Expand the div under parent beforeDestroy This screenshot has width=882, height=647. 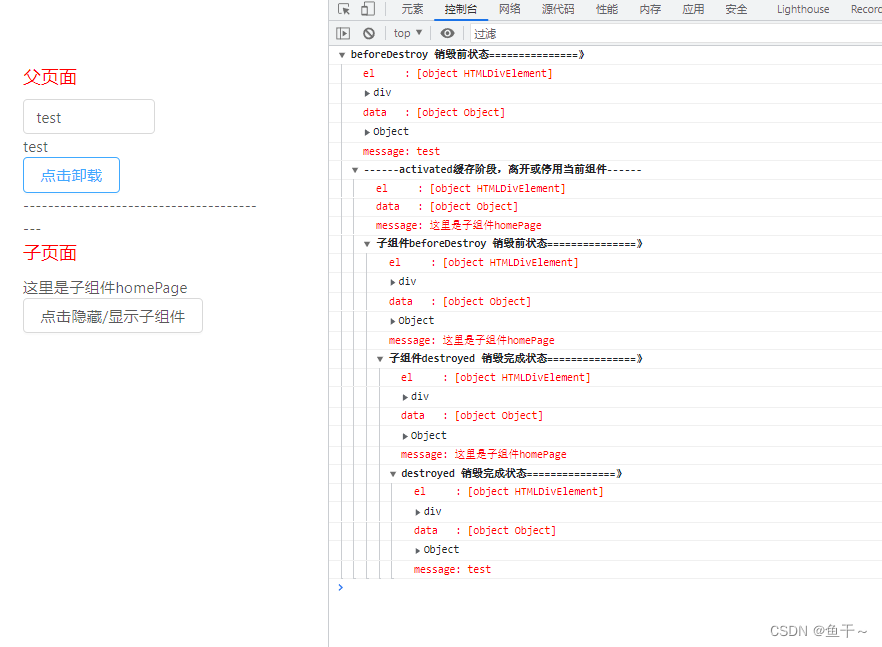tap(367, 93)
